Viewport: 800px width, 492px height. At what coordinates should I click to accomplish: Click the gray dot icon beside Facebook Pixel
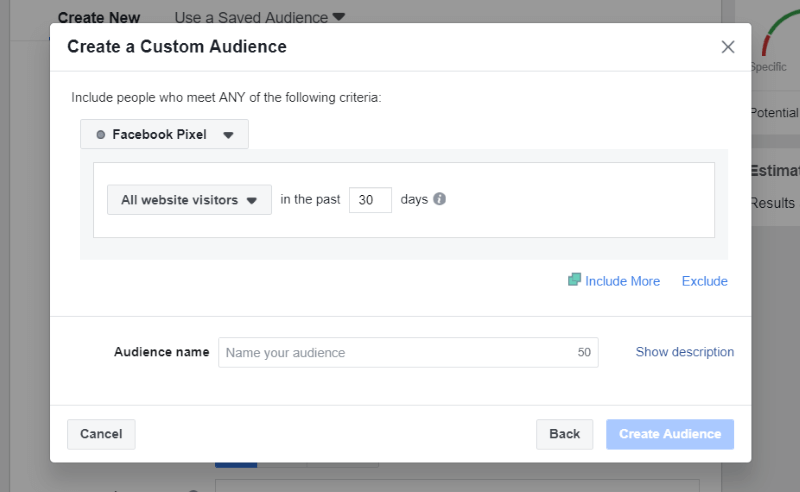101,134
